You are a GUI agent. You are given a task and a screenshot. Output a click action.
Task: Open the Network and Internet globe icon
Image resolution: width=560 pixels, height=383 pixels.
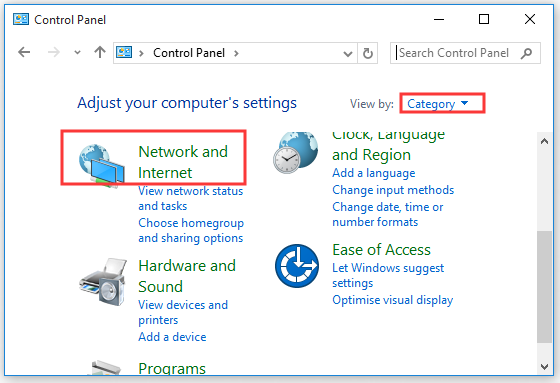[x=102, y=165]
